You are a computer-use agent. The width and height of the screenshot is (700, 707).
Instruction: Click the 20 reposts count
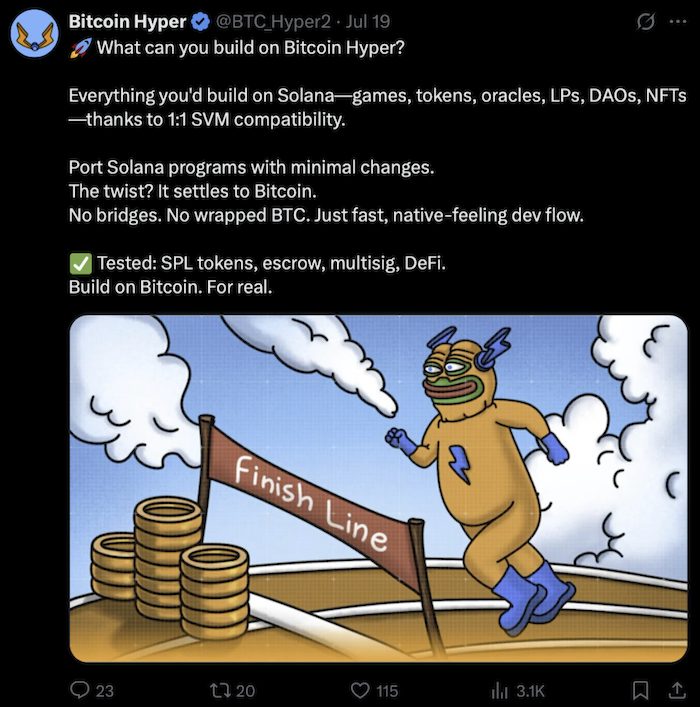pyautogui.click(x=246, y=691)
